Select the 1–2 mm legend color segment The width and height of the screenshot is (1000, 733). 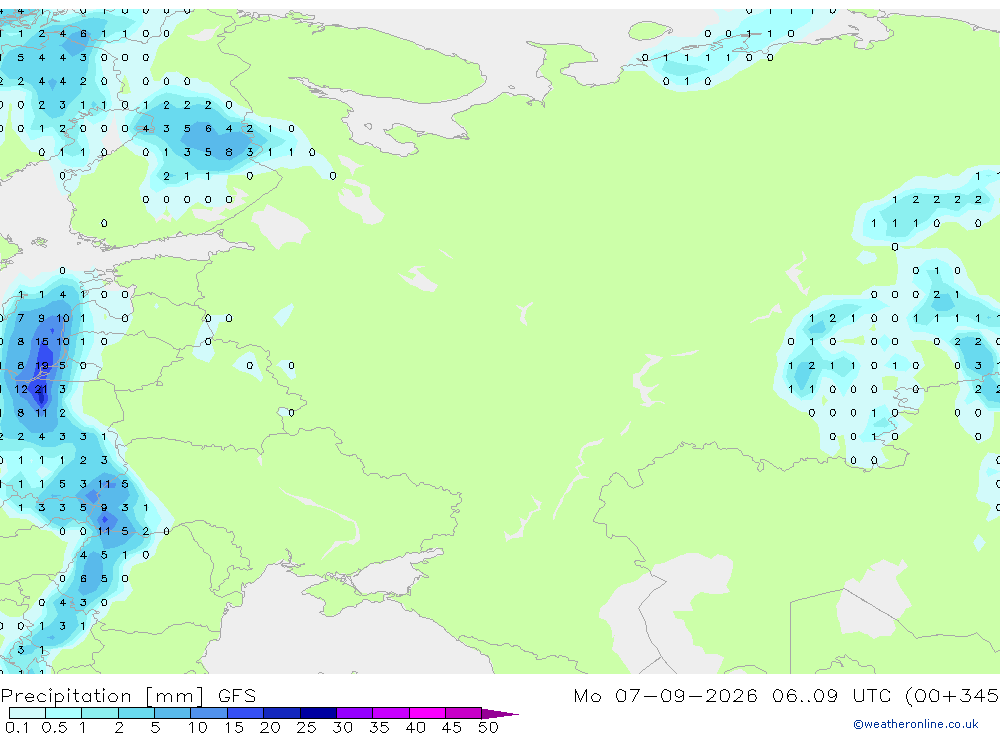coord(100,713)
